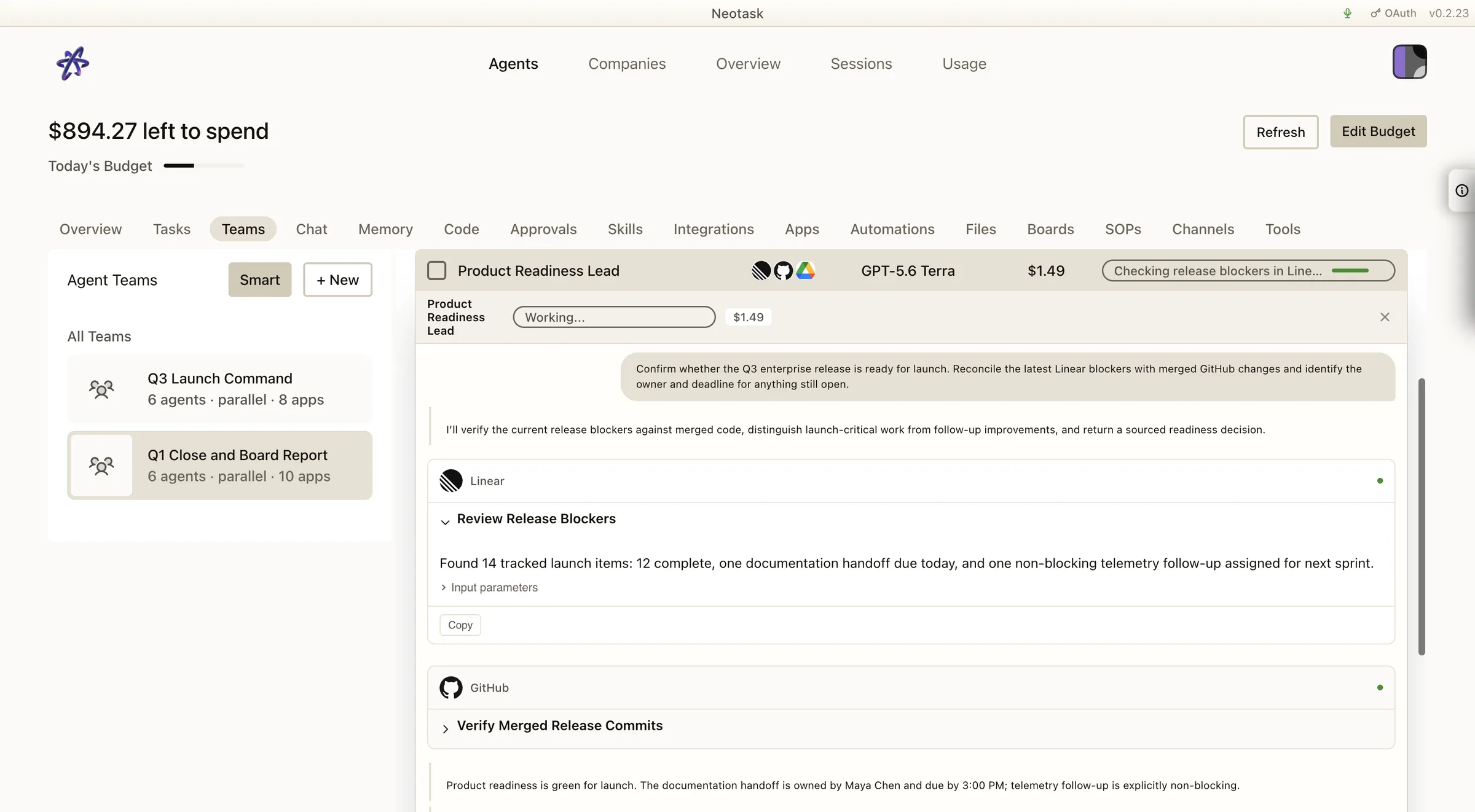
Task: Open the SOPs sub-tab
Action: pyautogui.click(x=1123, y=229)
